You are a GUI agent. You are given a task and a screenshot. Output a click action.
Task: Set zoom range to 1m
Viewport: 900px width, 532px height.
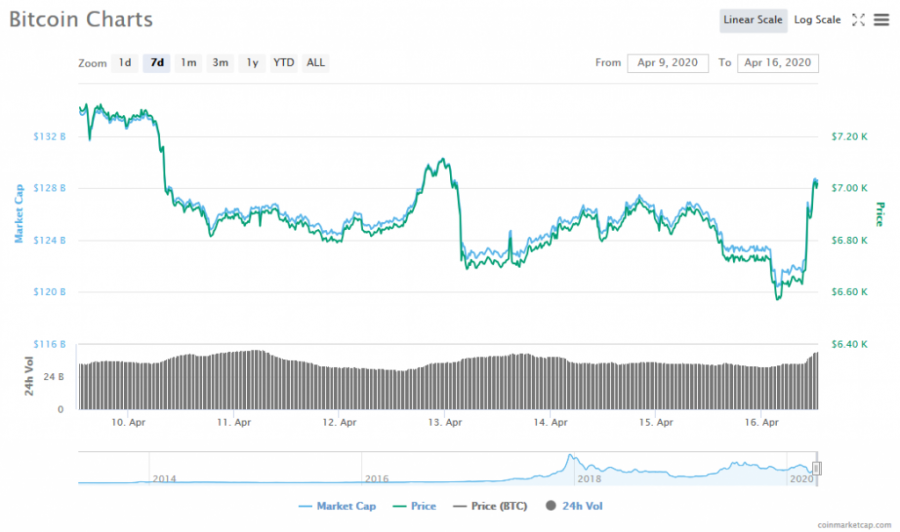coord(188,63)
